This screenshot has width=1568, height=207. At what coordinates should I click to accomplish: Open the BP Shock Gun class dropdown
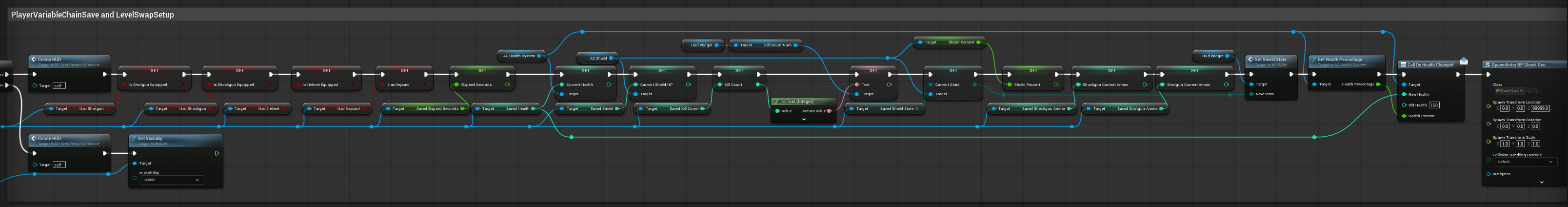pyautogui.click(x=1509, y=91)
